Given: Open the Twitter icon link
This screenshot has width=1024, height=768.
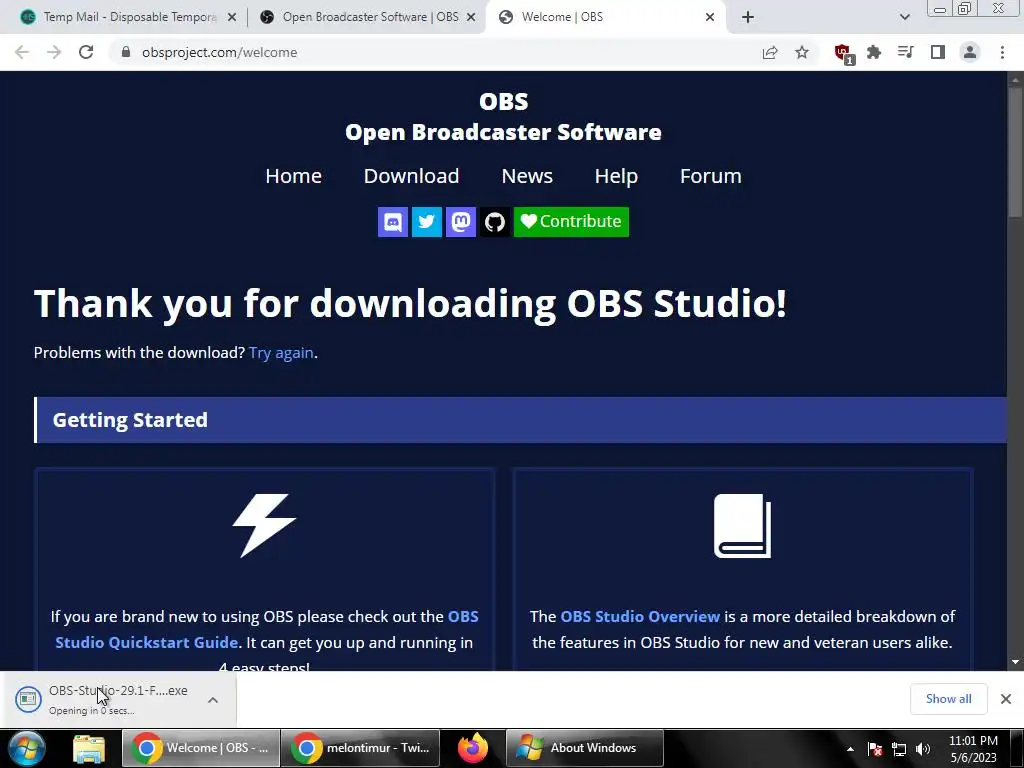Looking at the screenshot, I should (426, 222).
